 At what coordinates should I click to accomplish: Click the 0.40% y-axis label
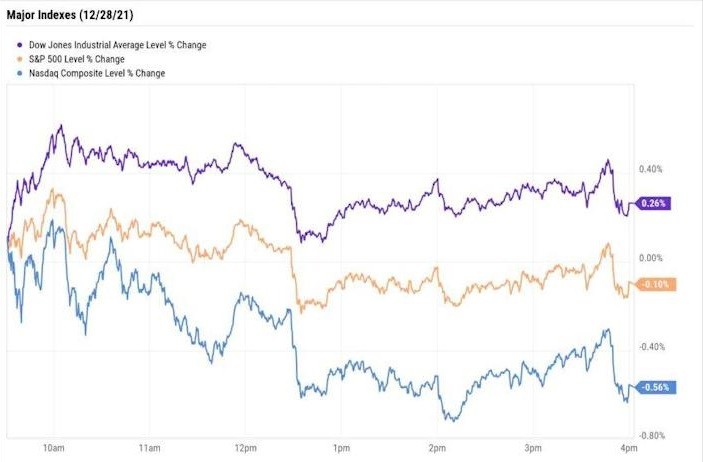pos(651,170)
